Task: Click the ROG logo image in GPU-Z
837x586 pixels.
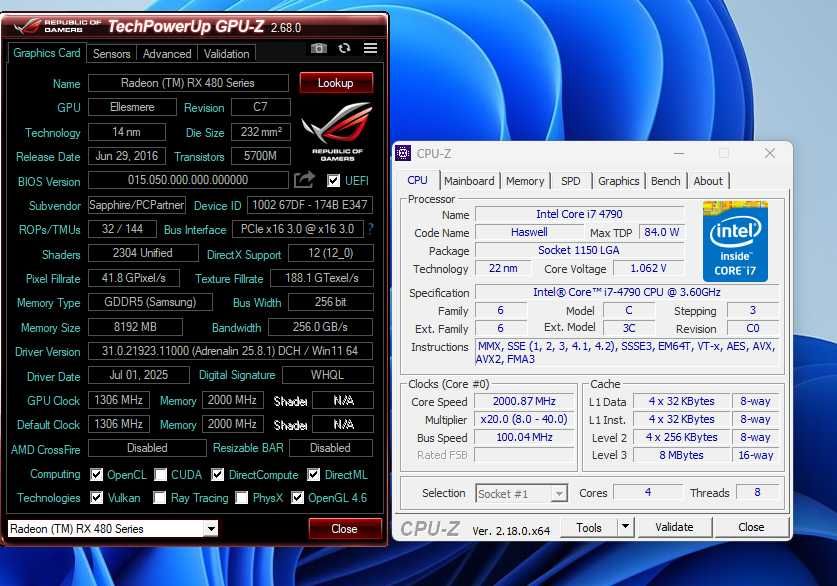Action: (337, 131)
